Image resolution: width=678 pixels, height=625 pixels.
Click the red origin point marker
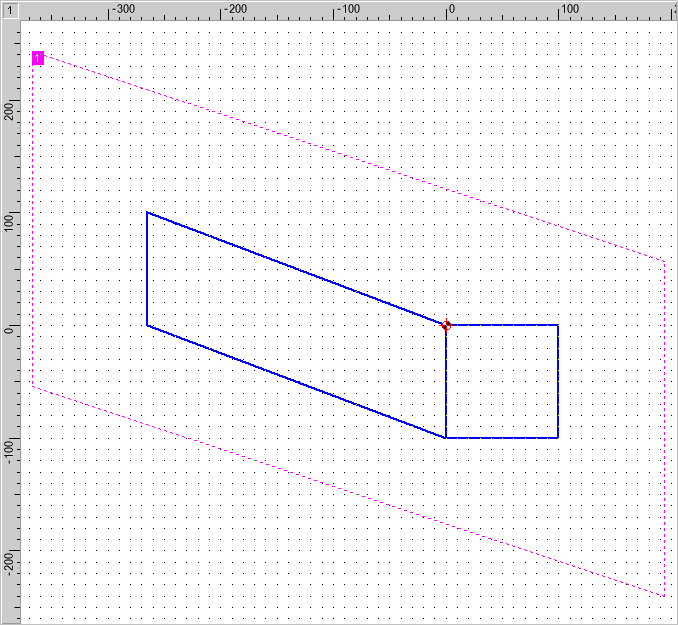(446, 325)
